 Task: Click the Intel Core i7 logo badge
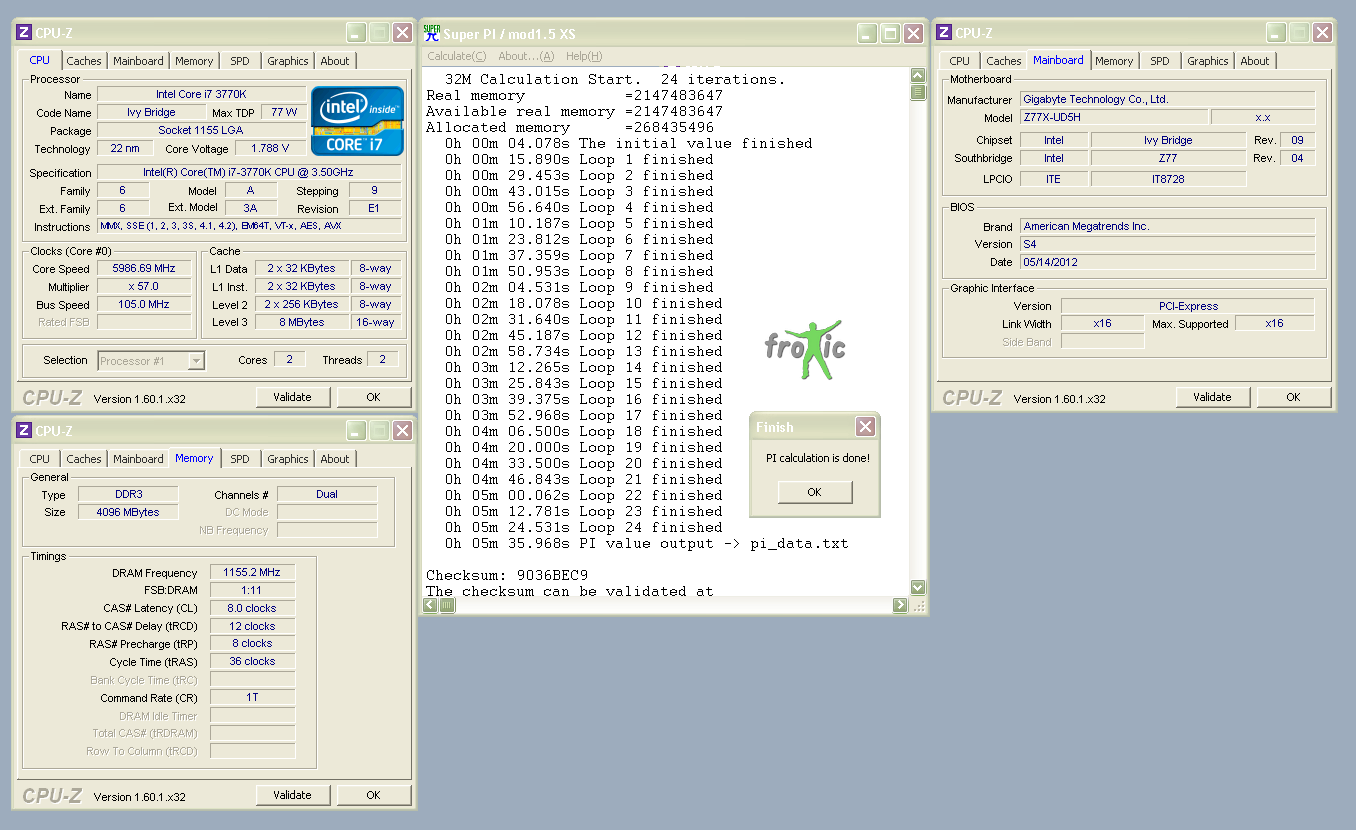tap(358, 121)
